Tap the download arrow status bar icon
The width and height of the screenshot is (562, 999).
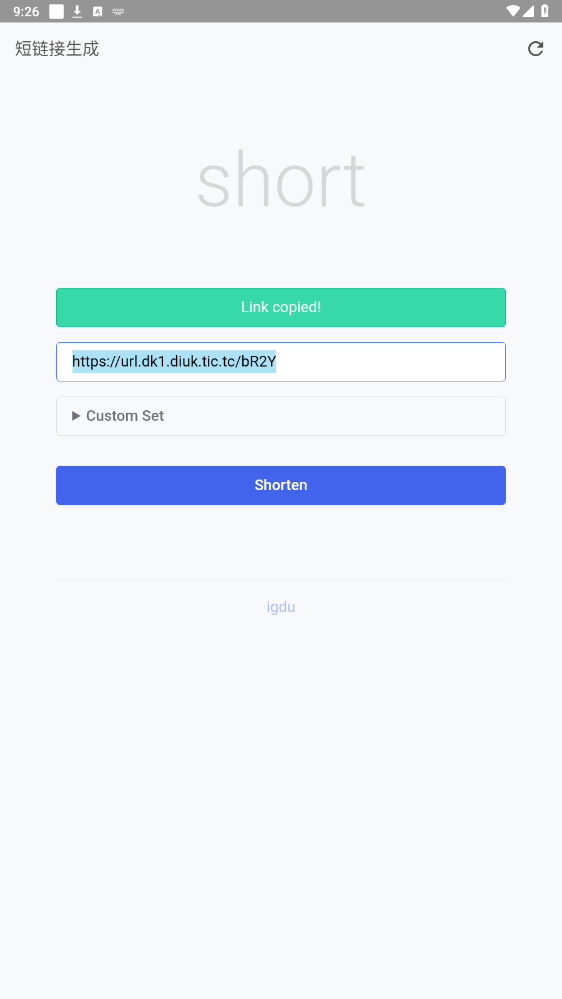(x=77, y=11)
